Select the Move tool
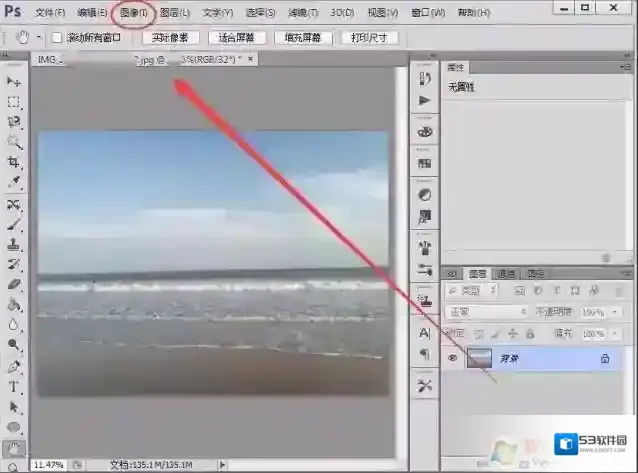 tap(14, 81)
